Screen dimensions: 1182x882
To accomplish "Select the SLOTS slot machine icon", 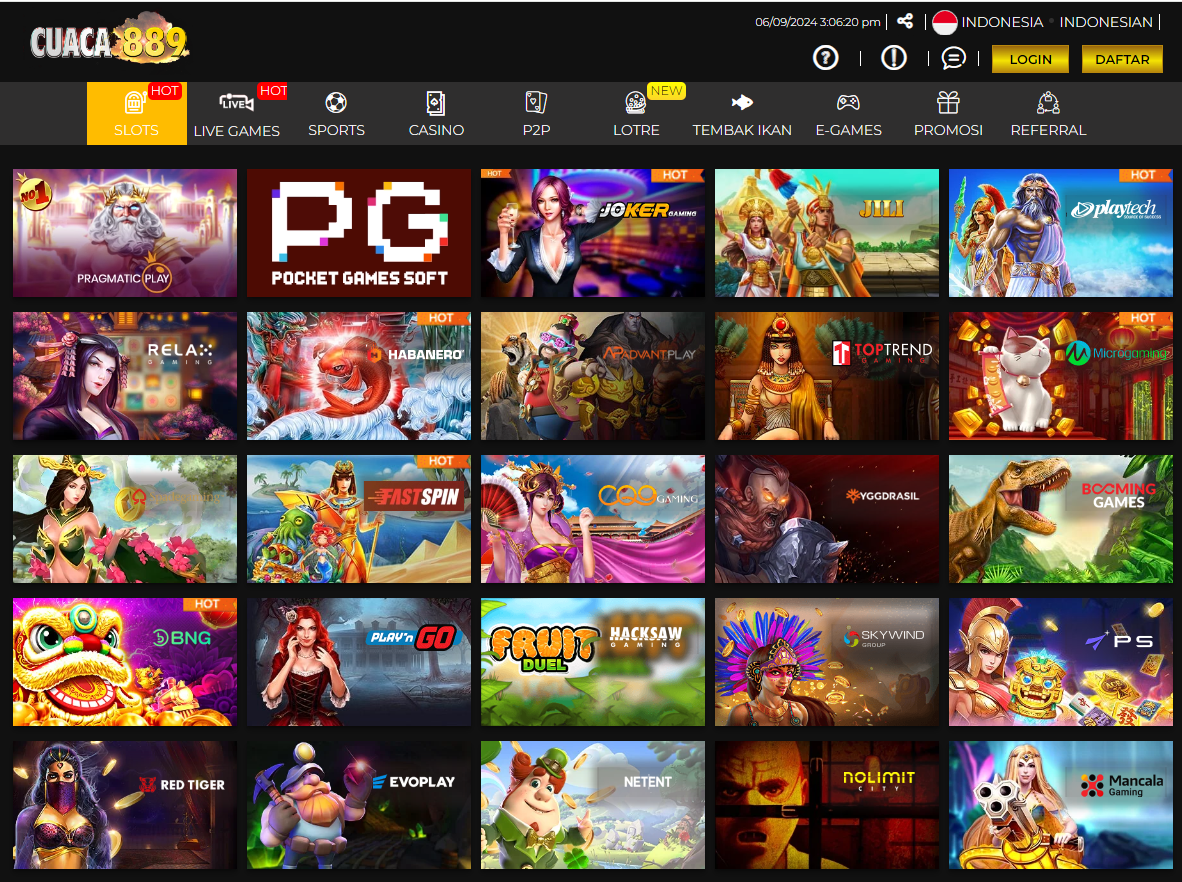I will point(136,102).
